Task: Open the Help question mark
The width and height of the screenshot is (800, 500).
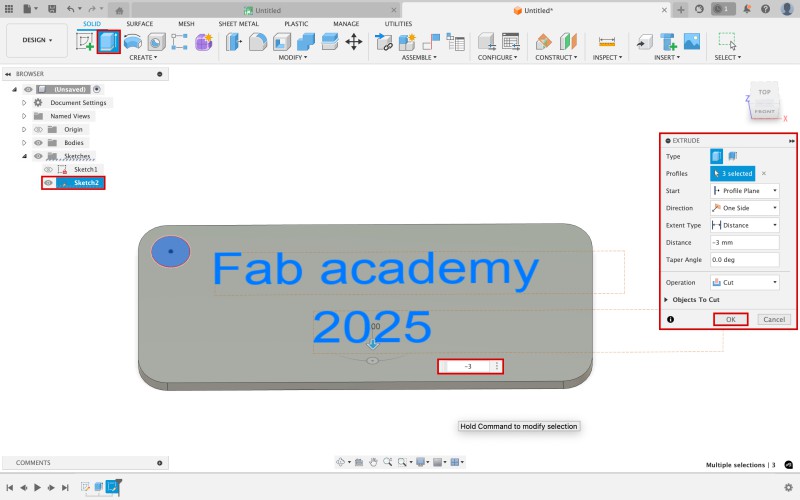Action: 765,9
